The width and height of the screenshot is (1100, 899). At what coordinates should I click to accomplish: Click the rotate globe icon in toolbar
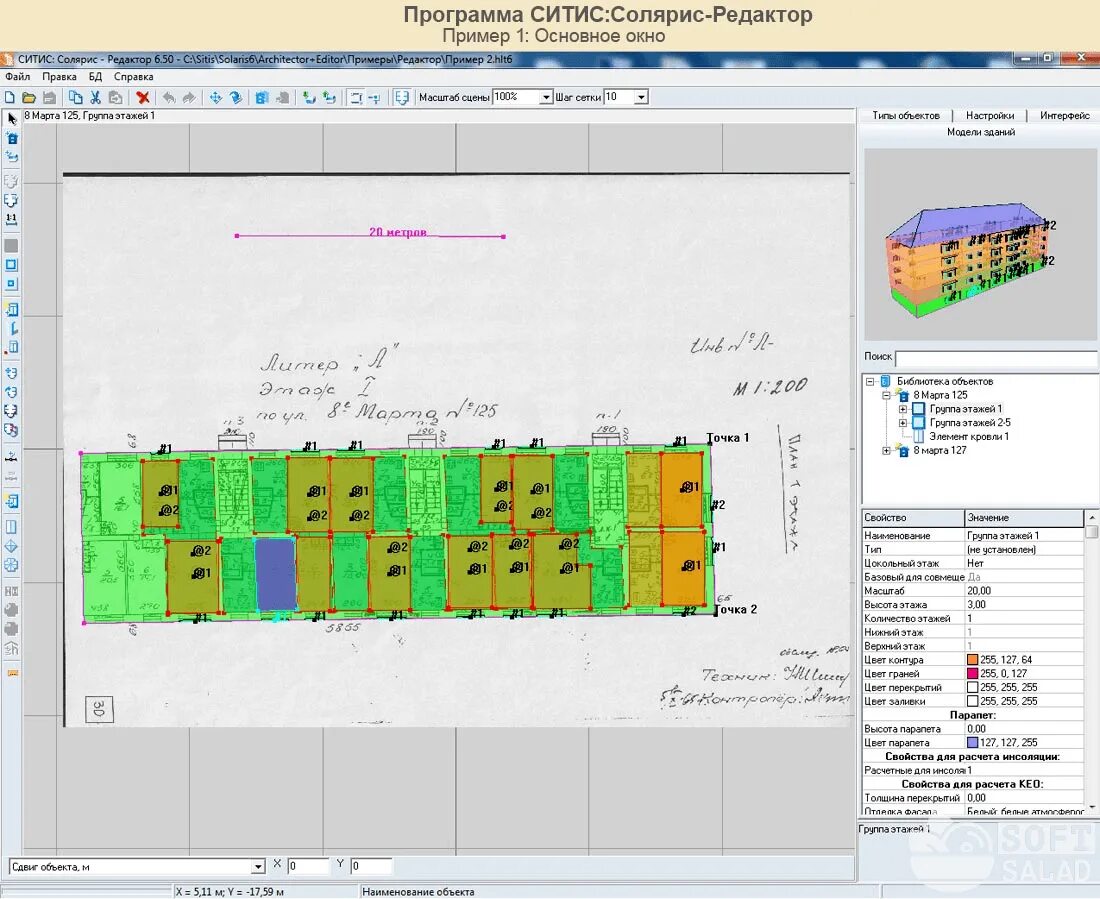[236, 98]
